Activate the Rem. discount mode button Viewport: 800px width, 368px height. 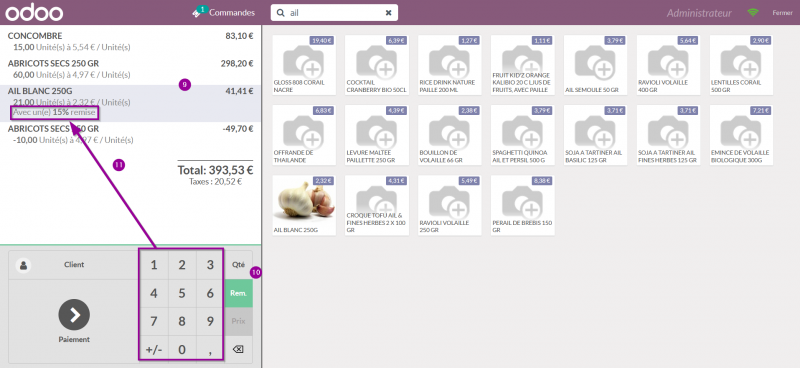pos(238,293)
